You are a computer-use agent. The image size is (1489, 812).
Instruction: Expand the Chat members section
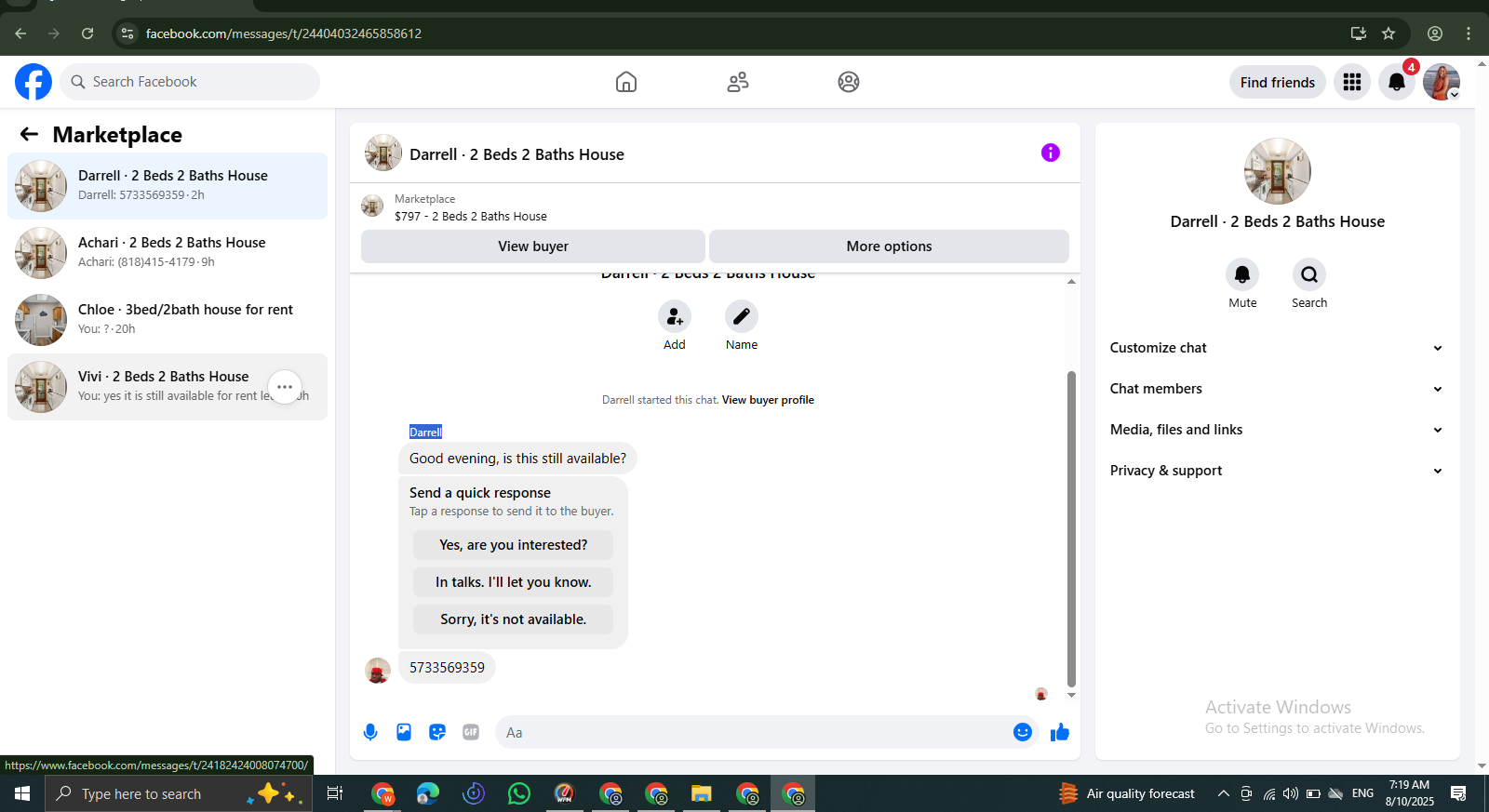tap(1277, 389)
